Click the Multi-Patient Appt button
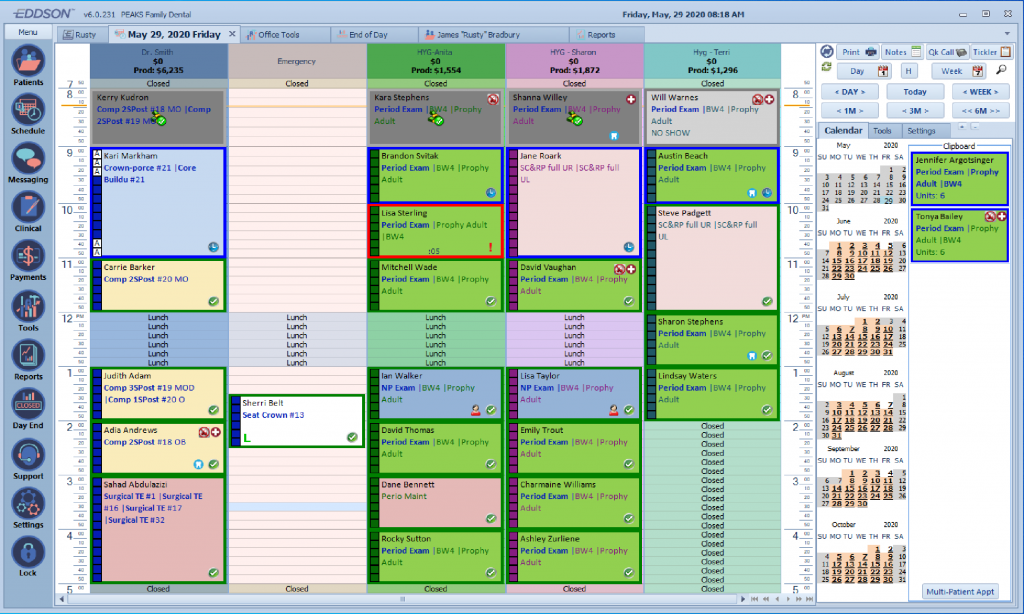This screenshot has height=614, width=1024. click(x=959, y=592)
